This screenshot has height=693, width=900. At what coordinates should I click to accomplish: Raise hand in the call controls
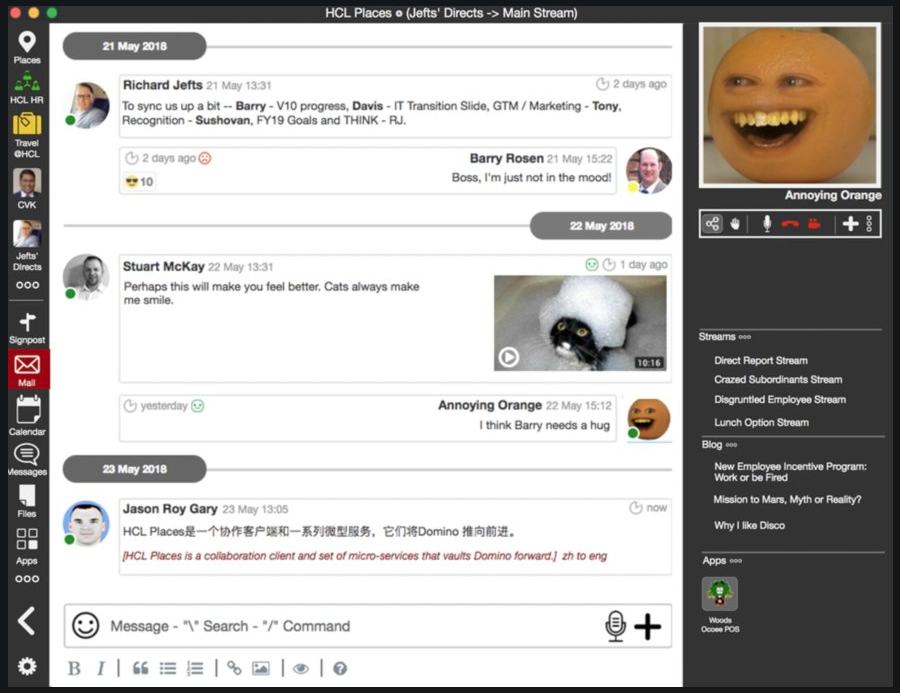click(x=735, y=223)
